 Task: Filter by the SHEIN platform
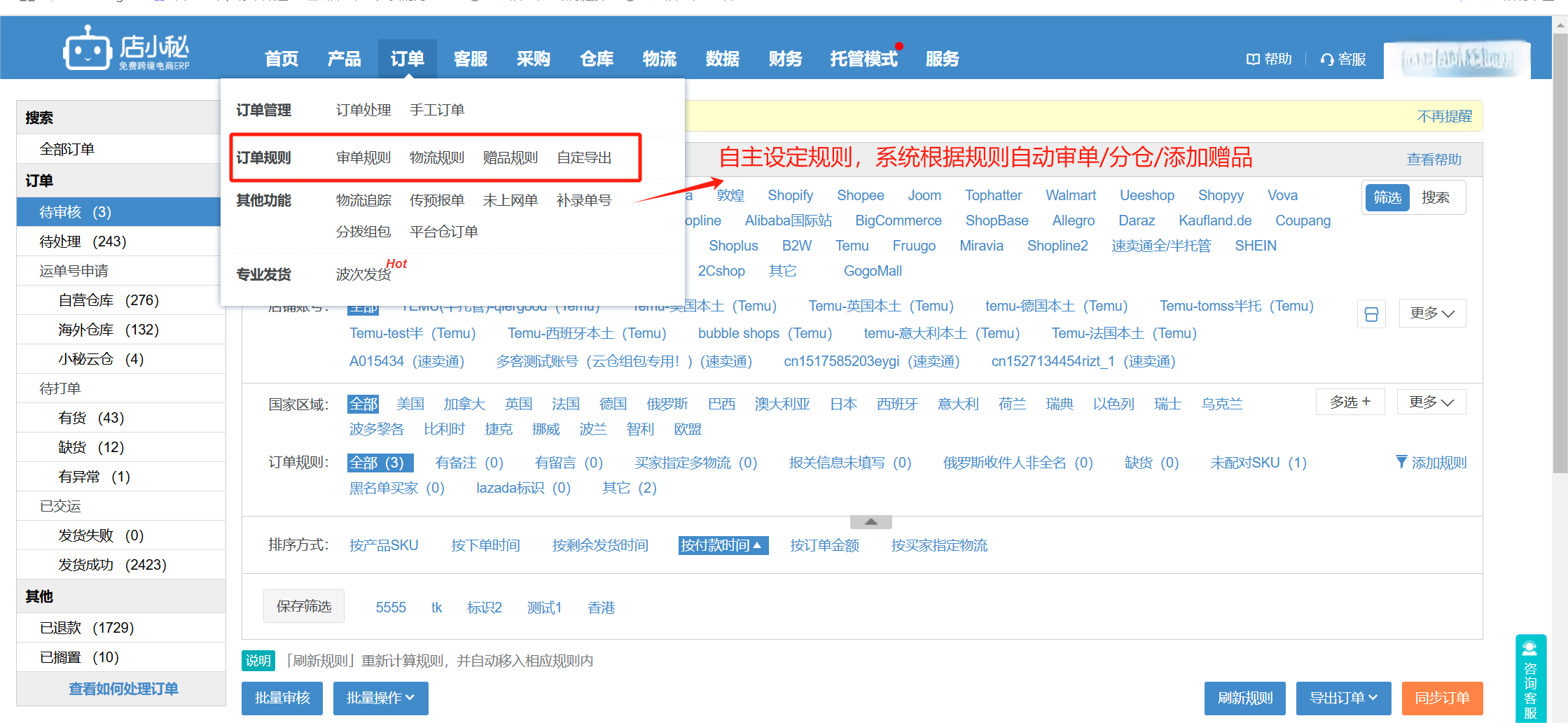1256,246
